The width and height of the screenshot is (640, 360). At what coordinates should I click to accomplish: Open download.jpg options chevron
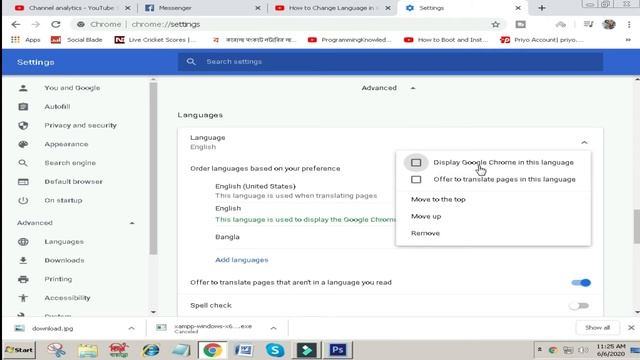tap(131, 328)
